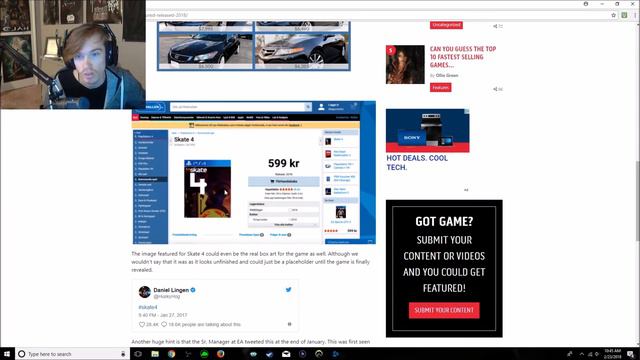Open the tweet info icon
640x360 pixels.
click(x=289, y=324)
